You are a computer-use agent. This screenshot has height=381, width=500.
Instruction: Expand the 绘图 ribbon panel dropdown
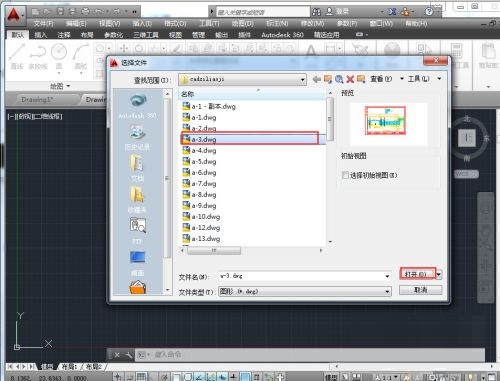pos(60,86)
